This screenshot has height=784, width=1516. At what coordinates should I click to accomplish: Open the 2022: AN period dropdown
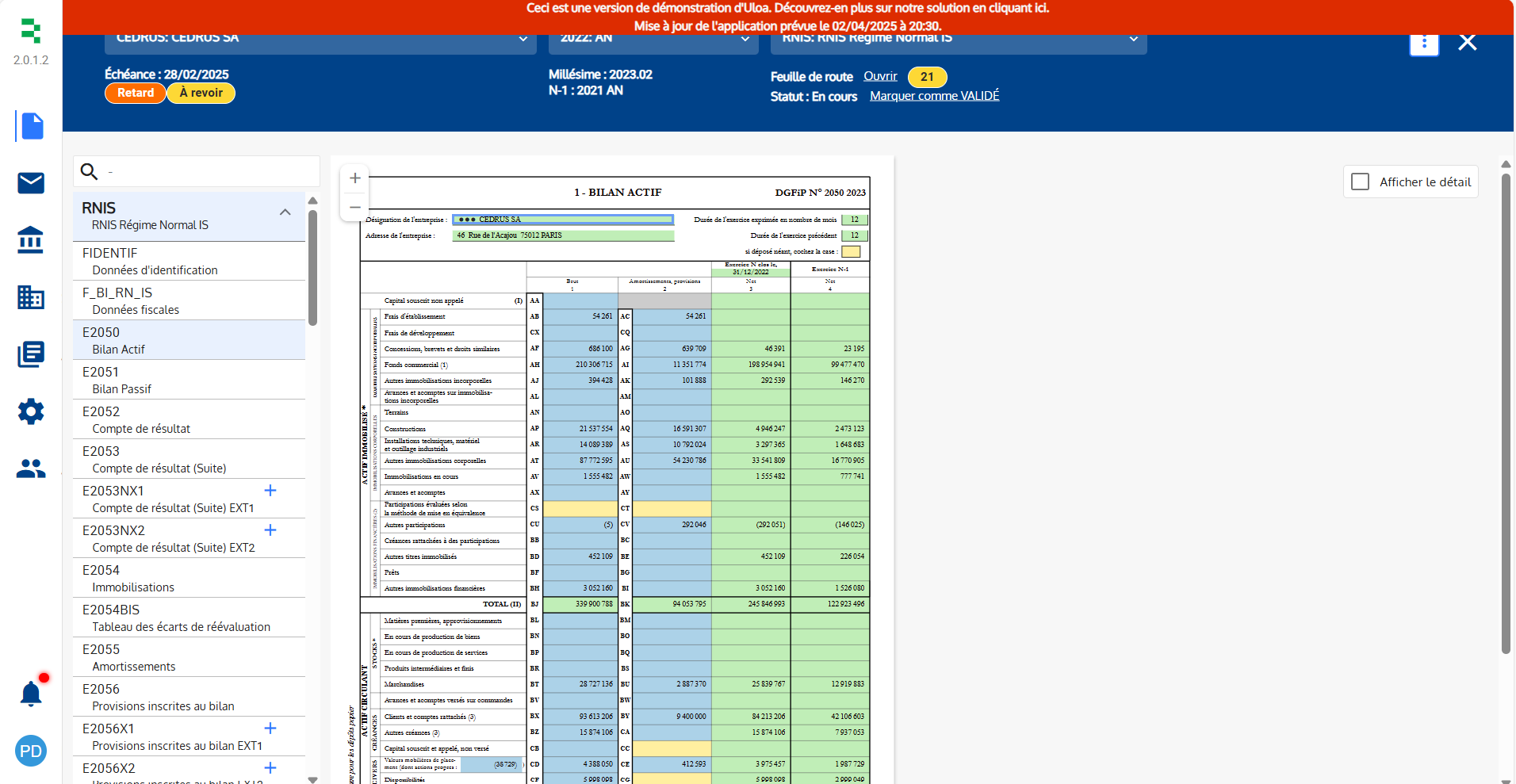(x=653, y=39)
